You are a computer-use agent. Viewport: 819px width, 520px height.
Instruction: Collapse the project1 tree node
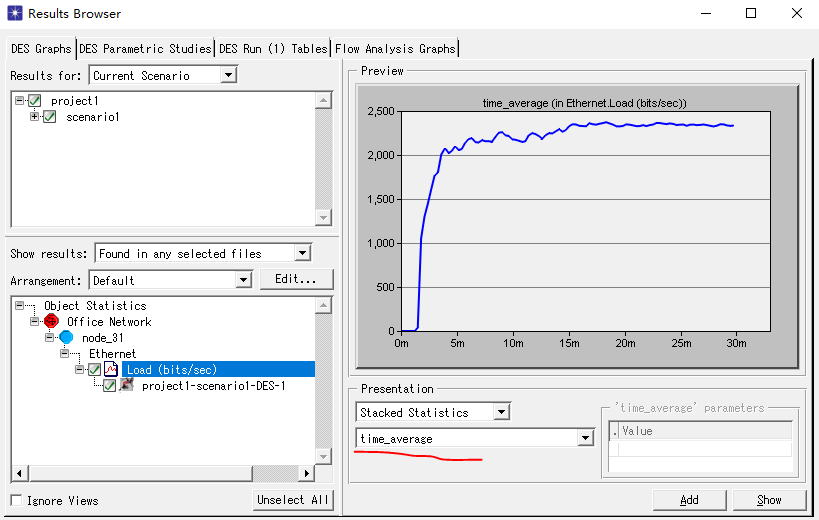[19, 100]
